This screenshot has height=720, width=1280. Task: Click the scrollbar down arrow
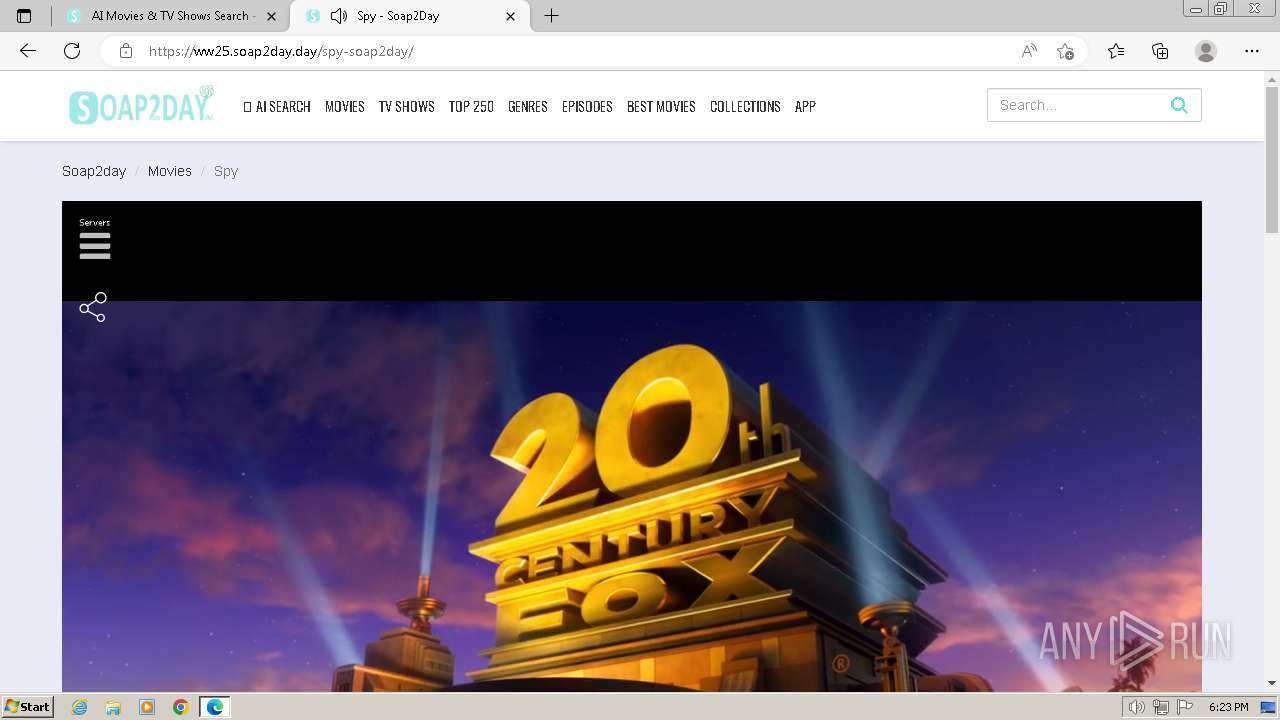[1272, 683]
